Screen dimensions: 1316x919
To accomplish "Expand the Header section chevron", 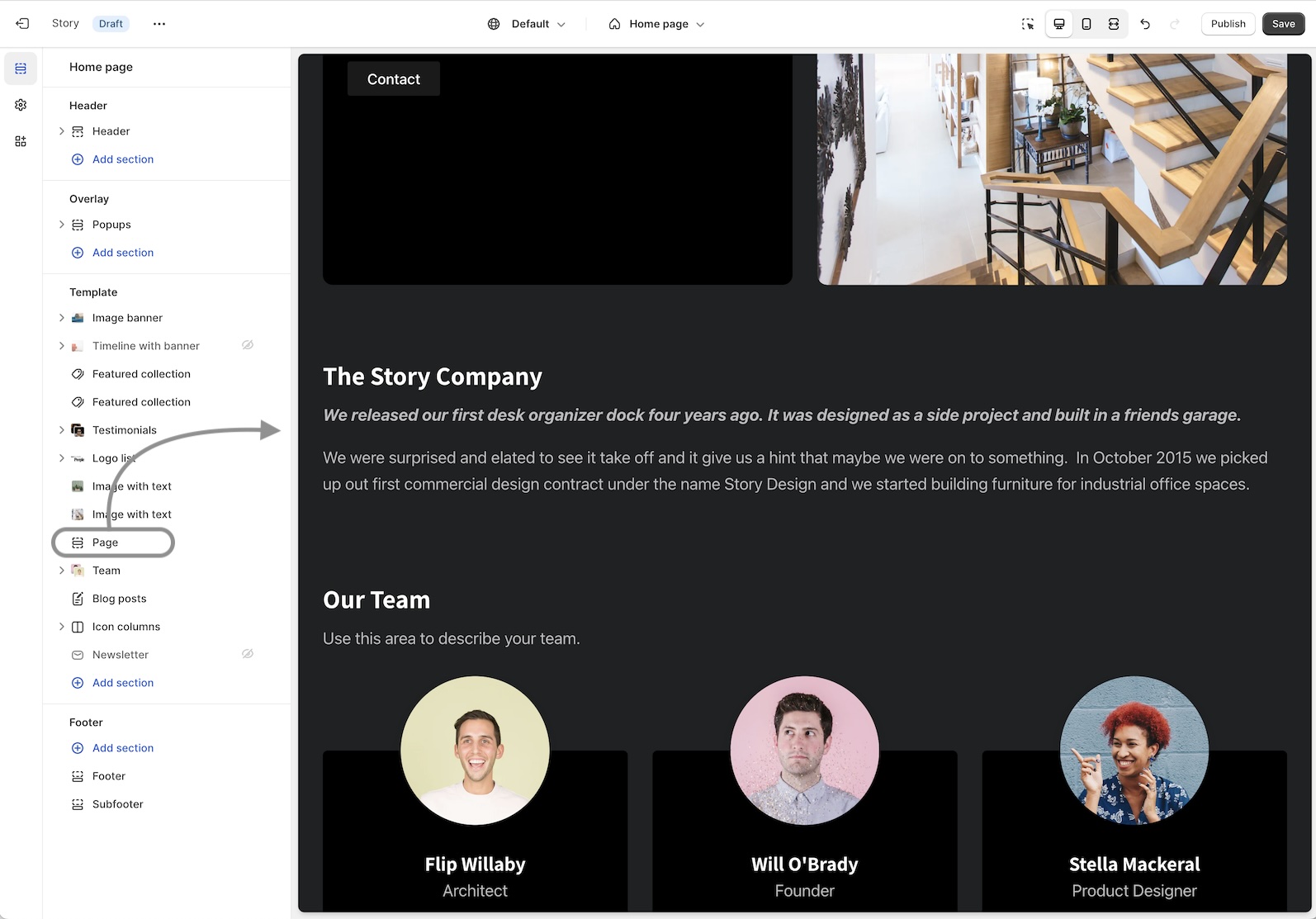I will tap(61, 131).
